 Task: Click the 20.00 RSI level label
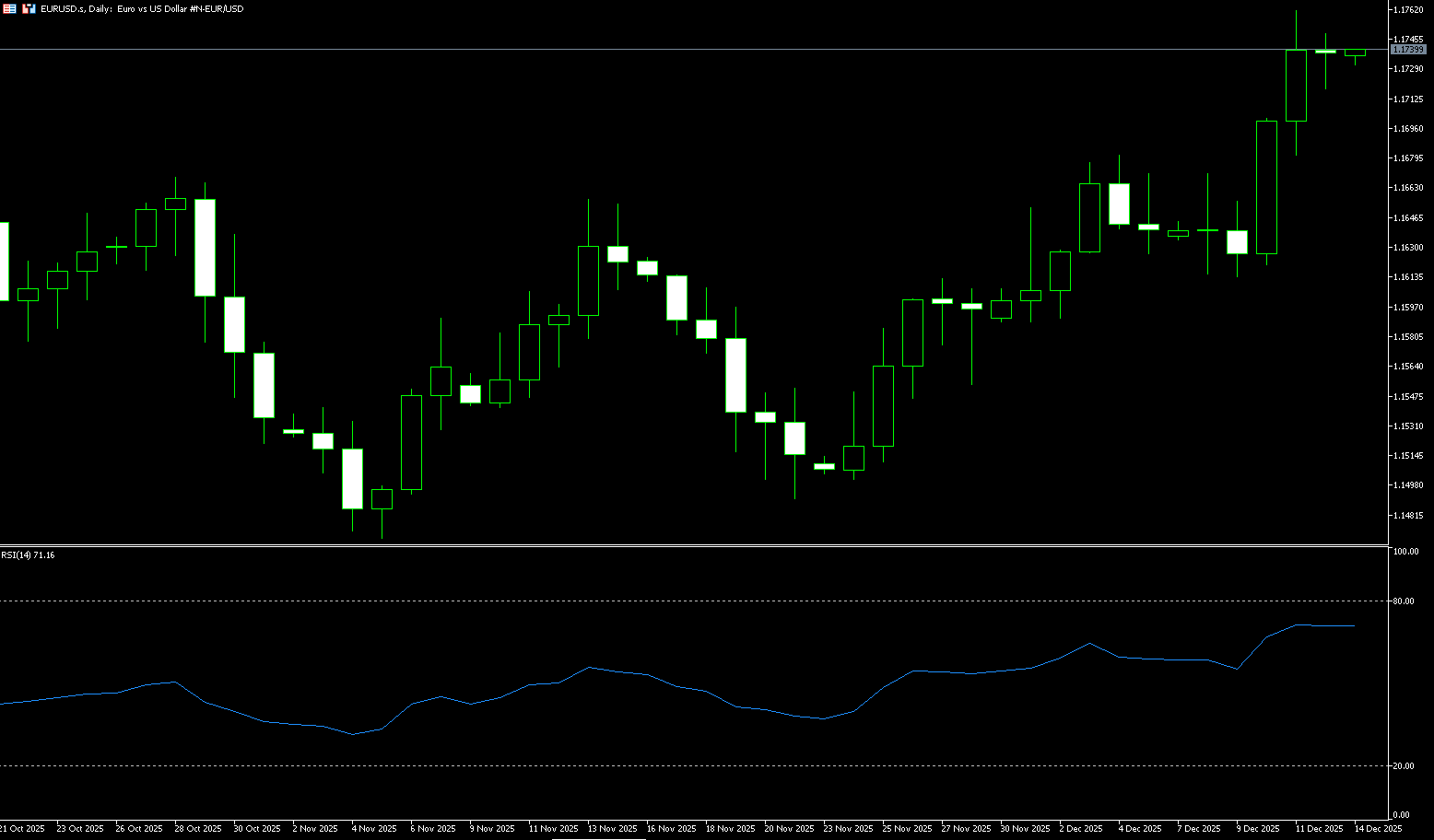click(x=1404, y=766)
